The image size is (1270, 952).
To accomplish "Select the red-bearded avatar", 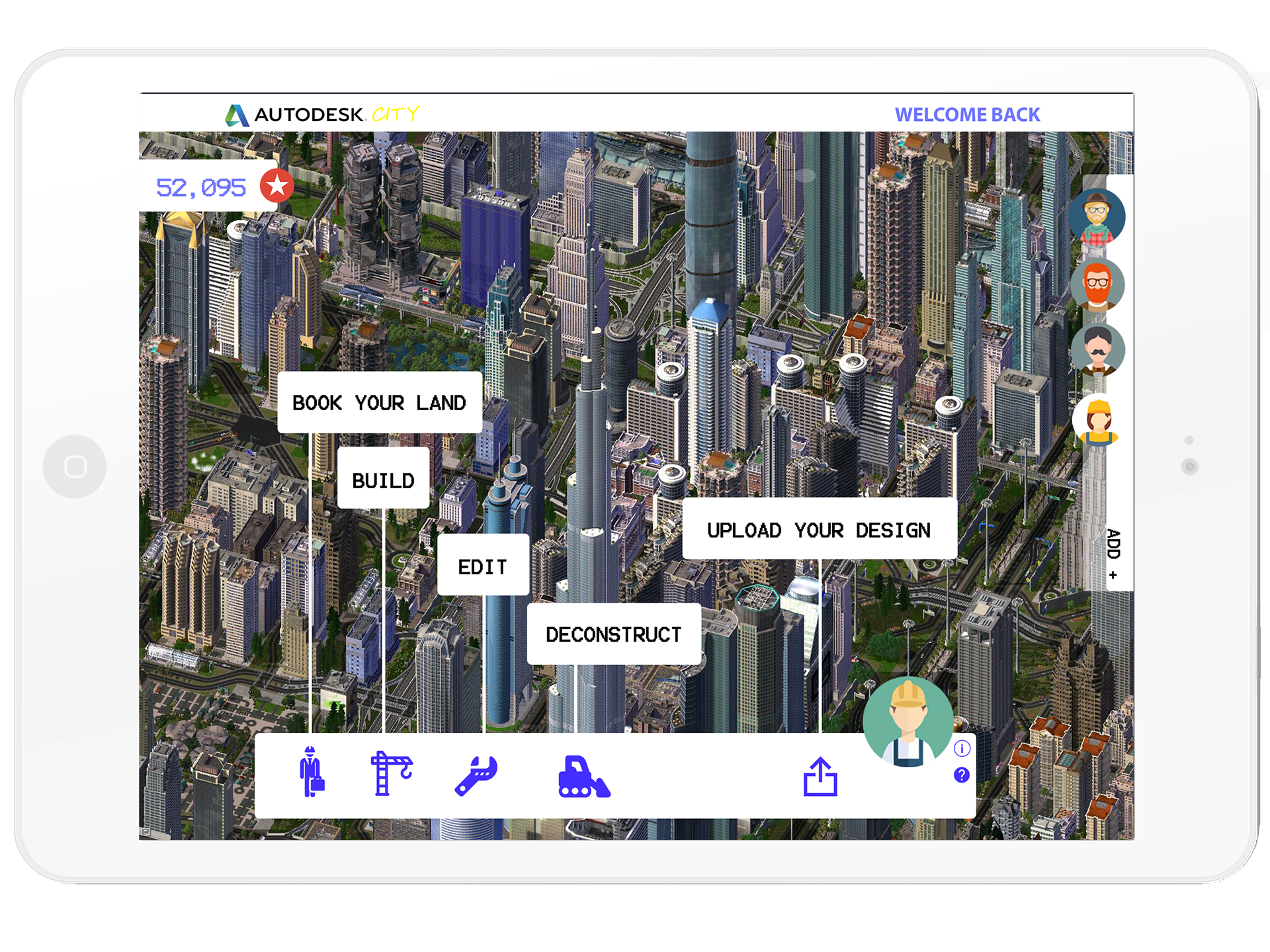I will [x=1097, y=284].
